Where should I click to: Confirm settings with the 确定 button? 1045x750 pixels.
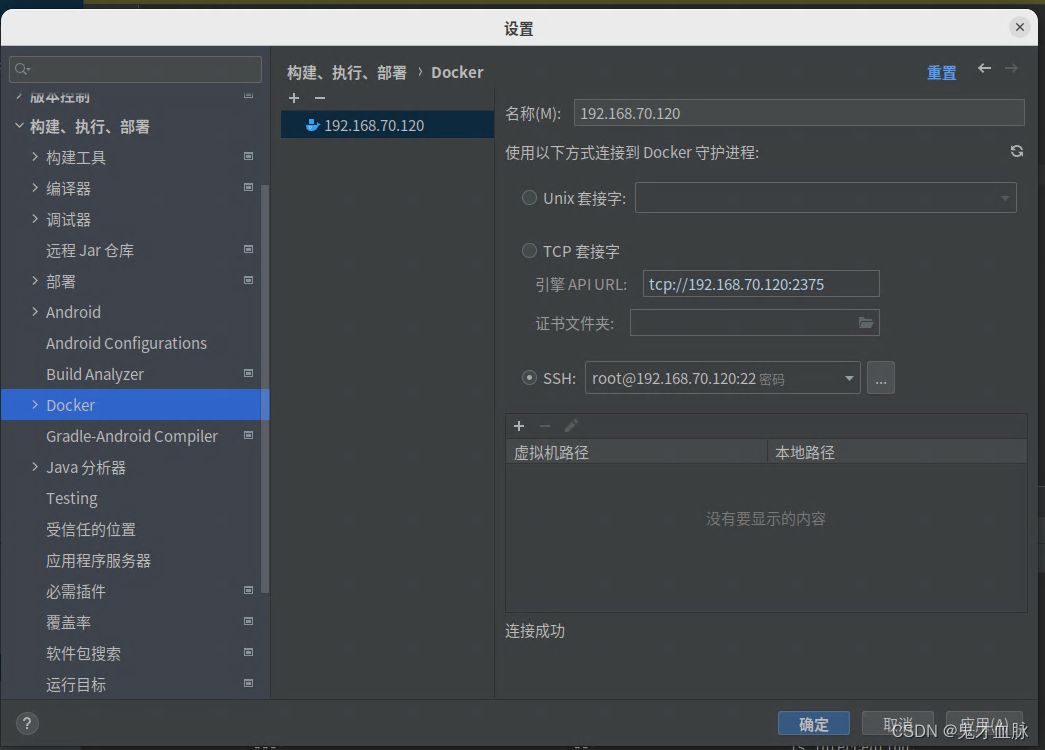tap(813, 723)
